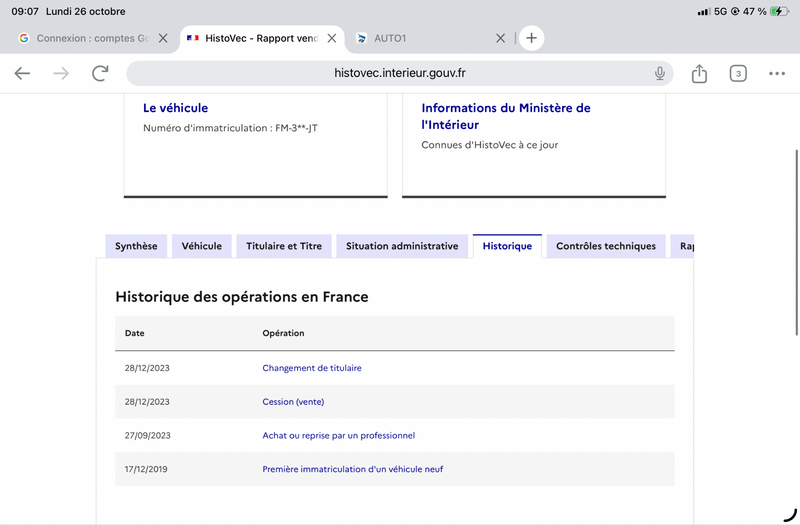
Task: Tap the clock 09:07 in status bar
Action: pos(25,11)
